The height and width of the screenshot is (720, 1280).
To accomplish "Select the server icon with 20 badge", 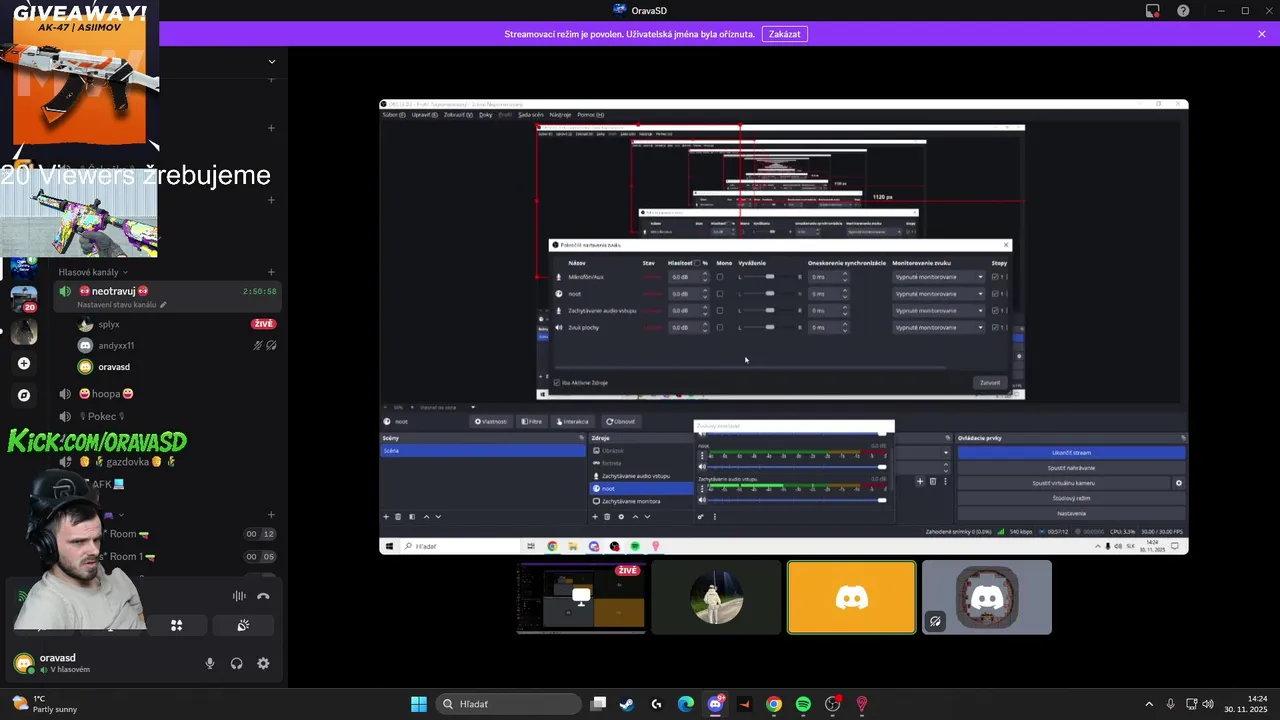I will pos(24,299).
